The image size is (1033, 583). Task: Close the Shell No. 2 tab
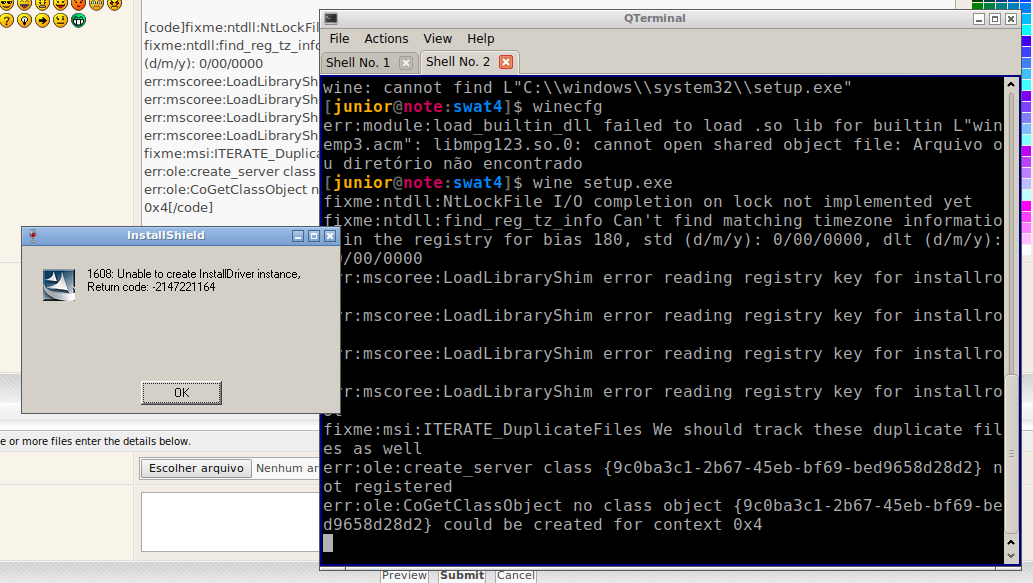505,62
